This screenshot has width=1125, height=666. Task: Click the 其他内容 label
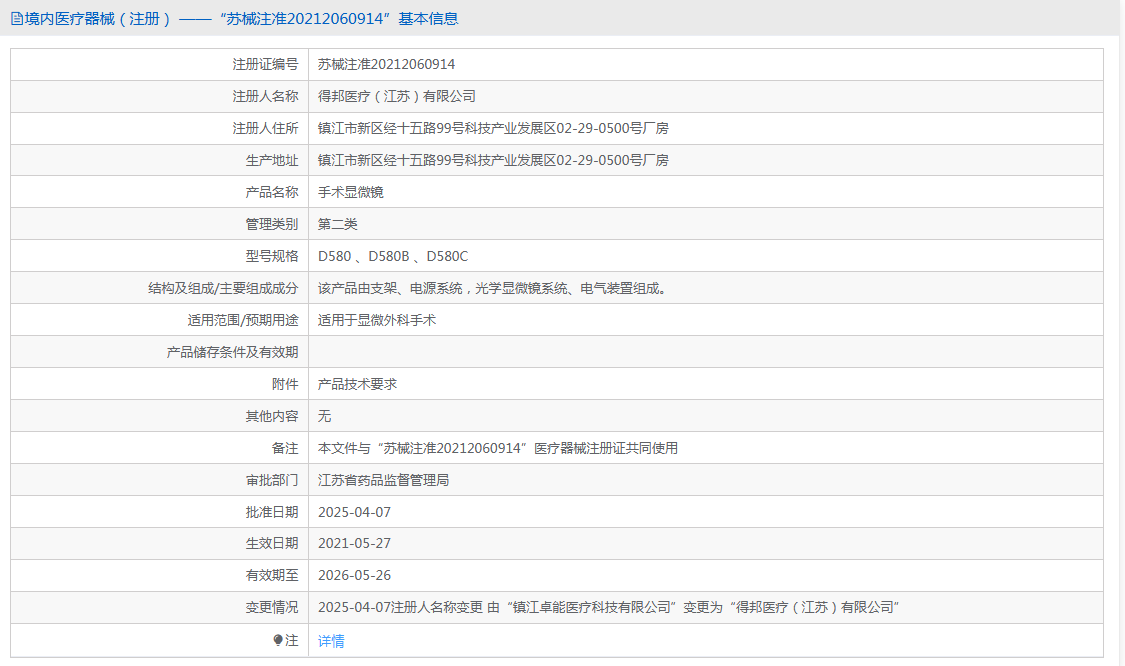click(271, 416)
